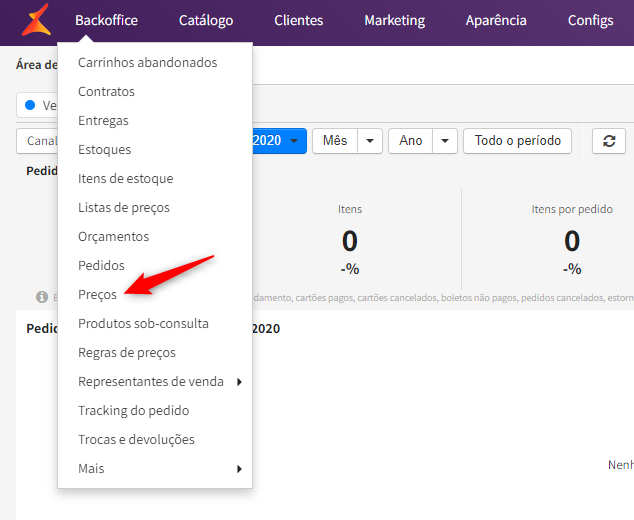This screenshot has width=634, height=520.
Task: Open Tracking do pedido entry
Action: tap(133, 411)
